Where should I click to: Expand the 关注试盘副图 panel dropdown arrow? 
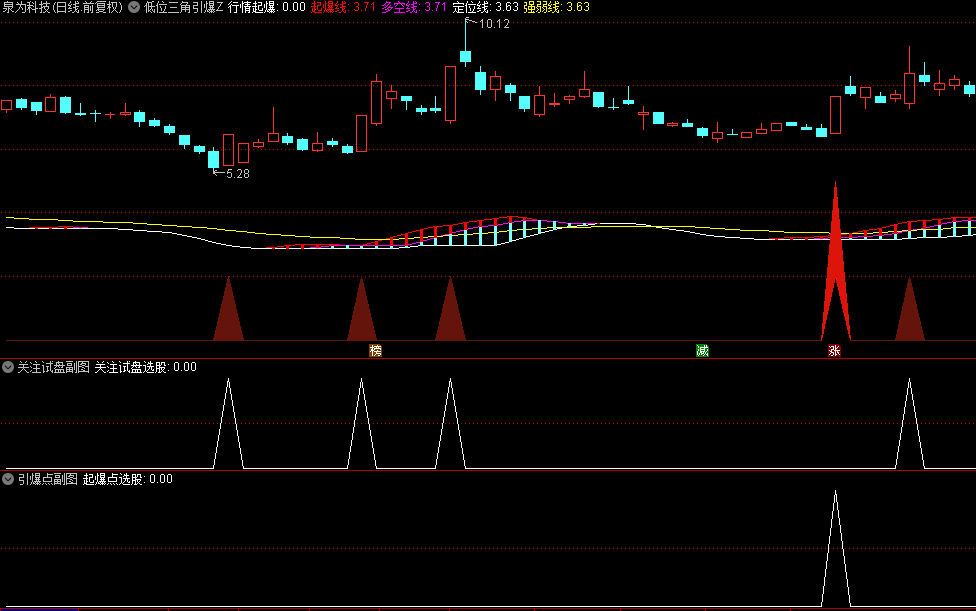pyautogui.click(x=8, y=367)
